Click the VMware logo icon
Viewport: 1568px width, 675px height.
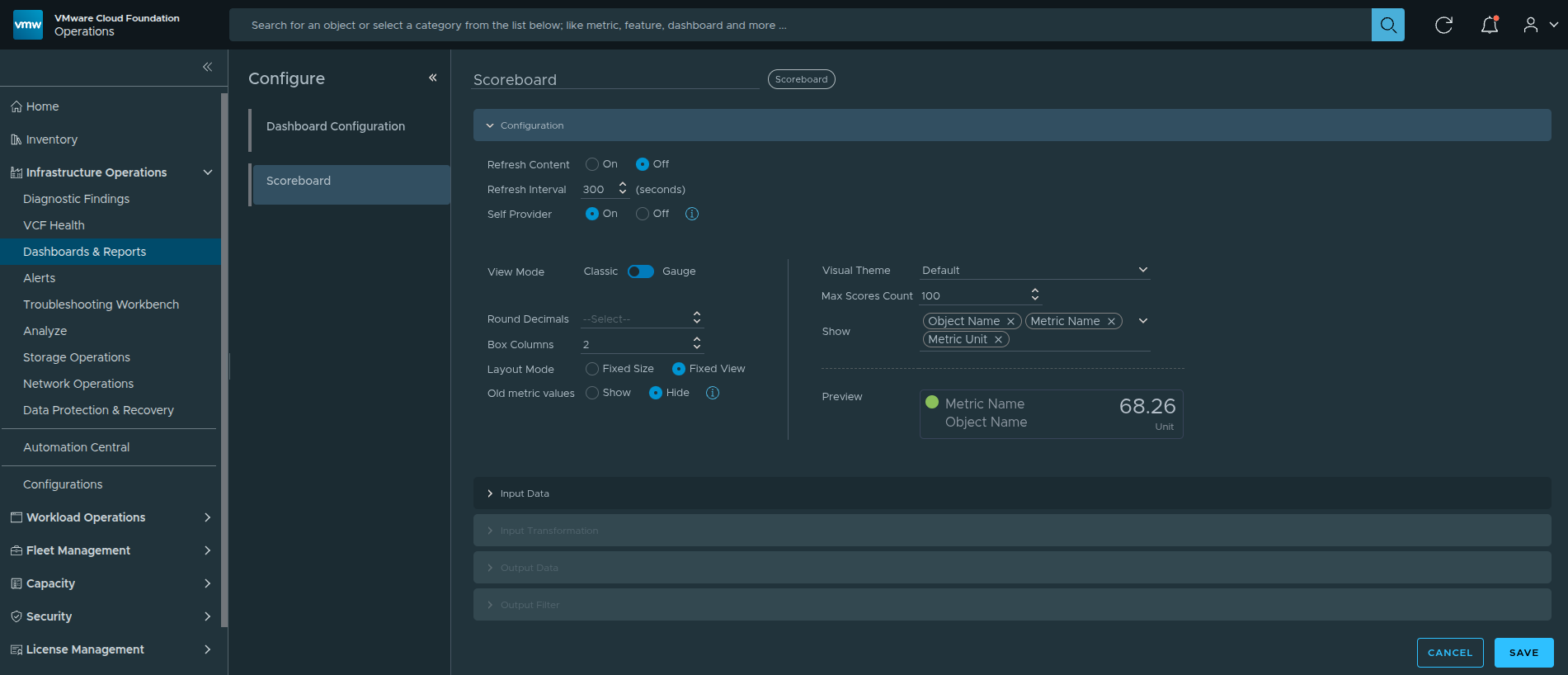(28, 25)
